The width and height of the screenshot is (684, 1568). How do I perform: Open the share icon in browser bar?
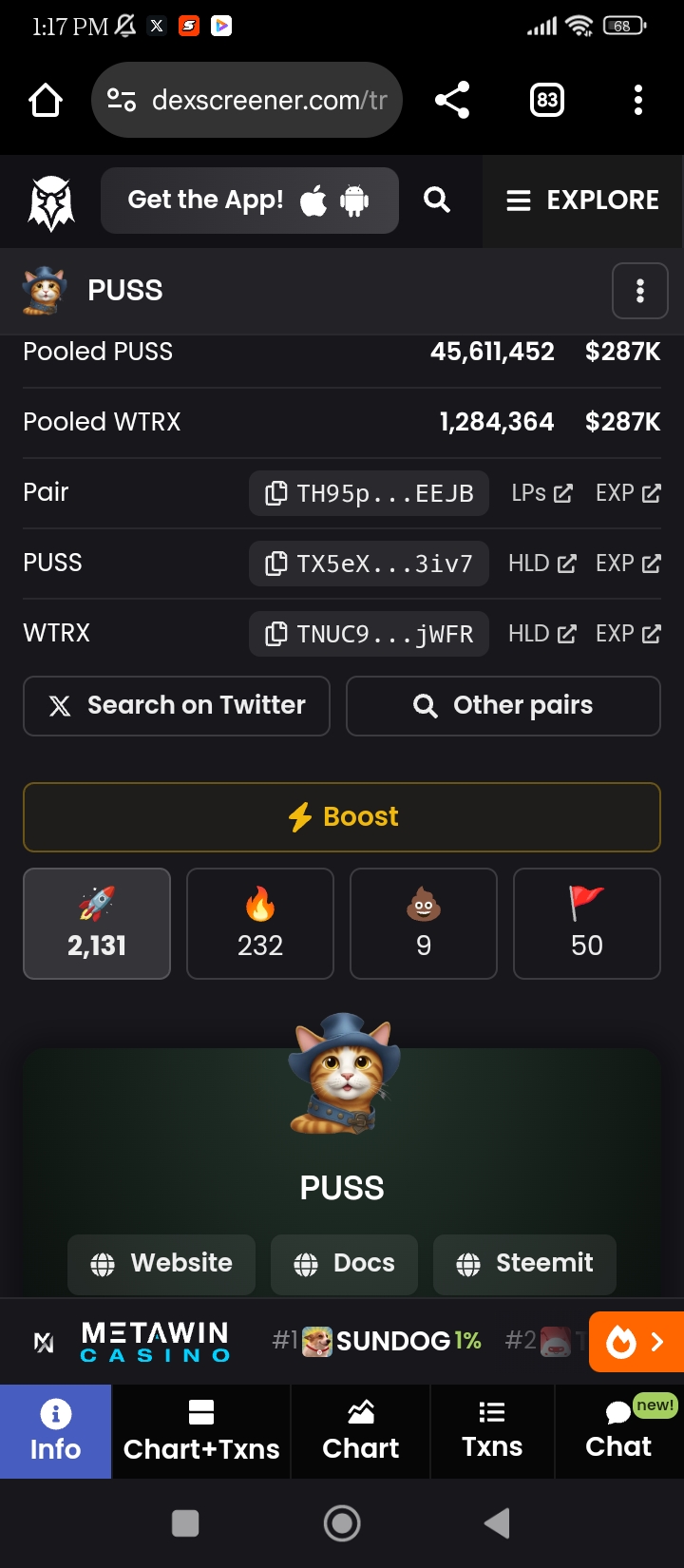[x=452, y=100]
